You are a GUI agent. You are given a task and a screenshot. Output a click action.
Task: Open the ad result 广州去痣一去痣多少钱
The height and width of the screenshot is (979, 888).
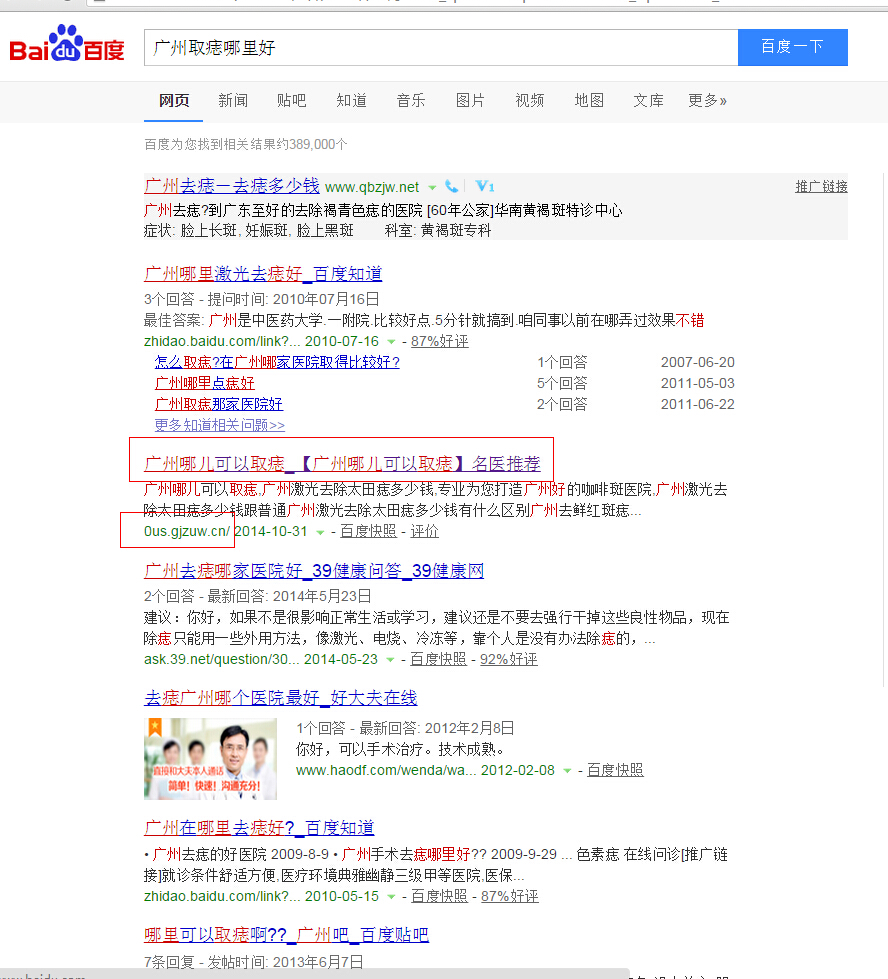pos(232,186)
